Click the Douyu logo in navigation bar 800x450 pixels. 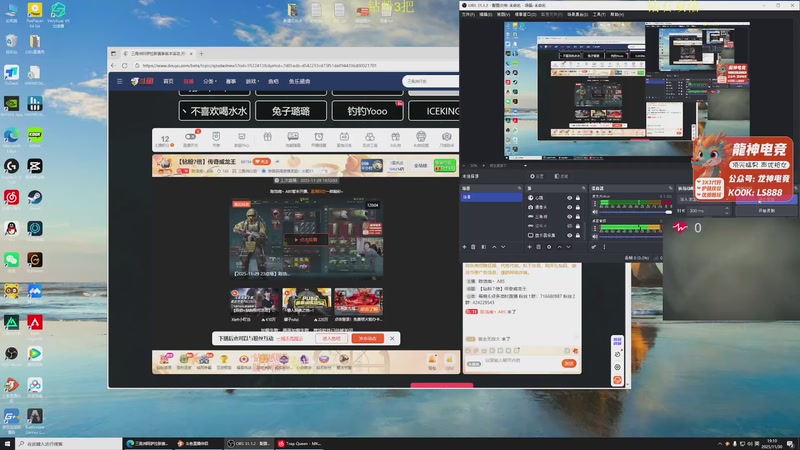coord(142,81)
